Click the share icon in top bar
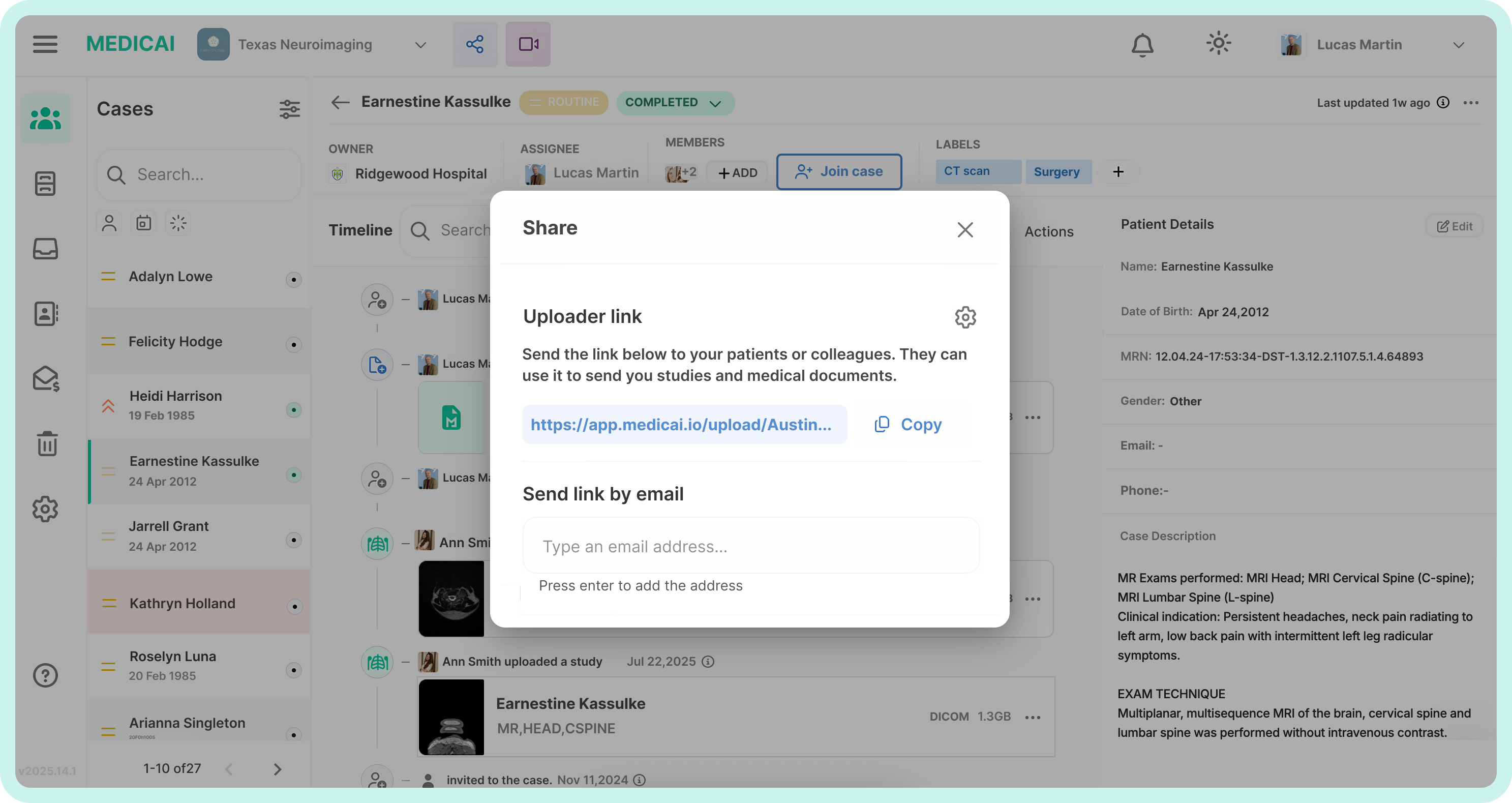The image size is (1512, 803). click(x=474, y=44)
